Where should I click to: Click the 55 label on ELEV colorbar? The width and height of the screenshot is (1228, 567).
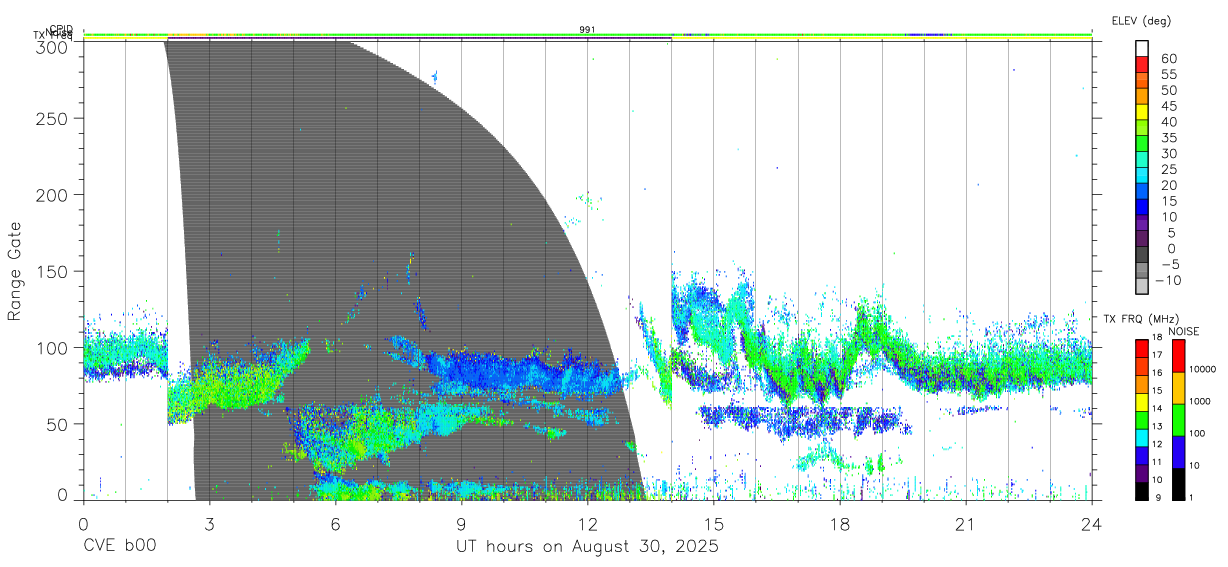(1169, 74)
